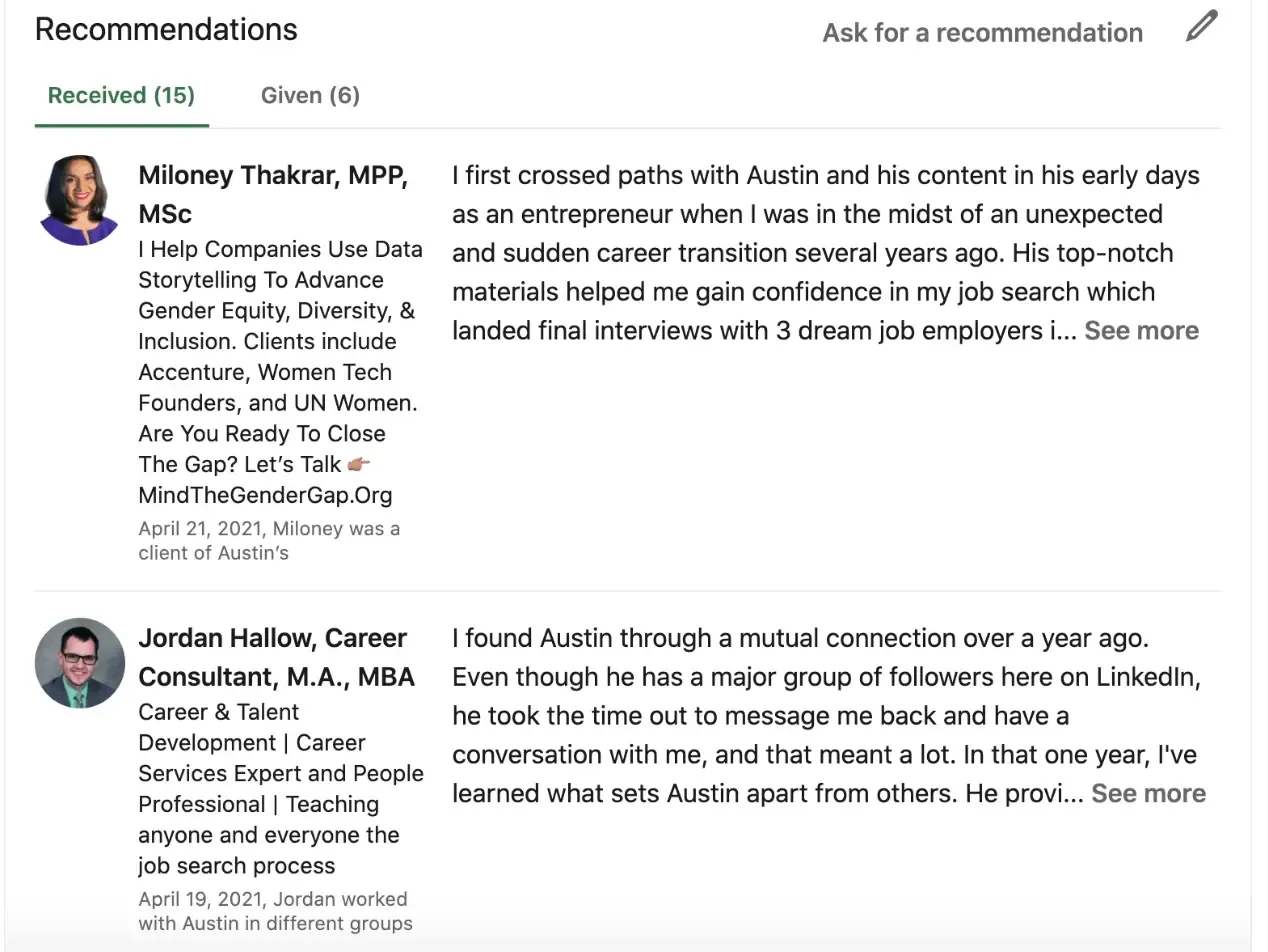Expand Miloney's recommendation with See more

(1141, 330)
